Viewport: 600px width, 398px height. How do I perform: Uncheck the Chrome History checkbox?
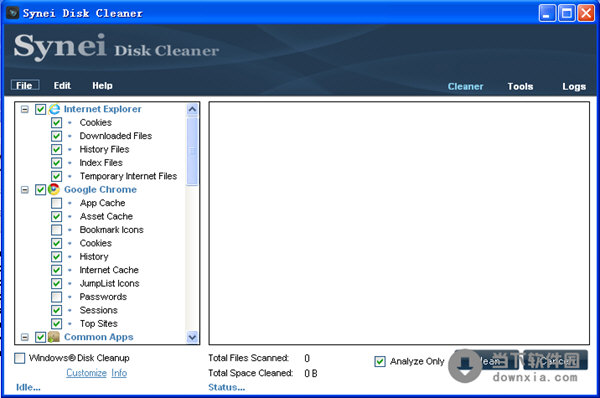coord(57,256)
